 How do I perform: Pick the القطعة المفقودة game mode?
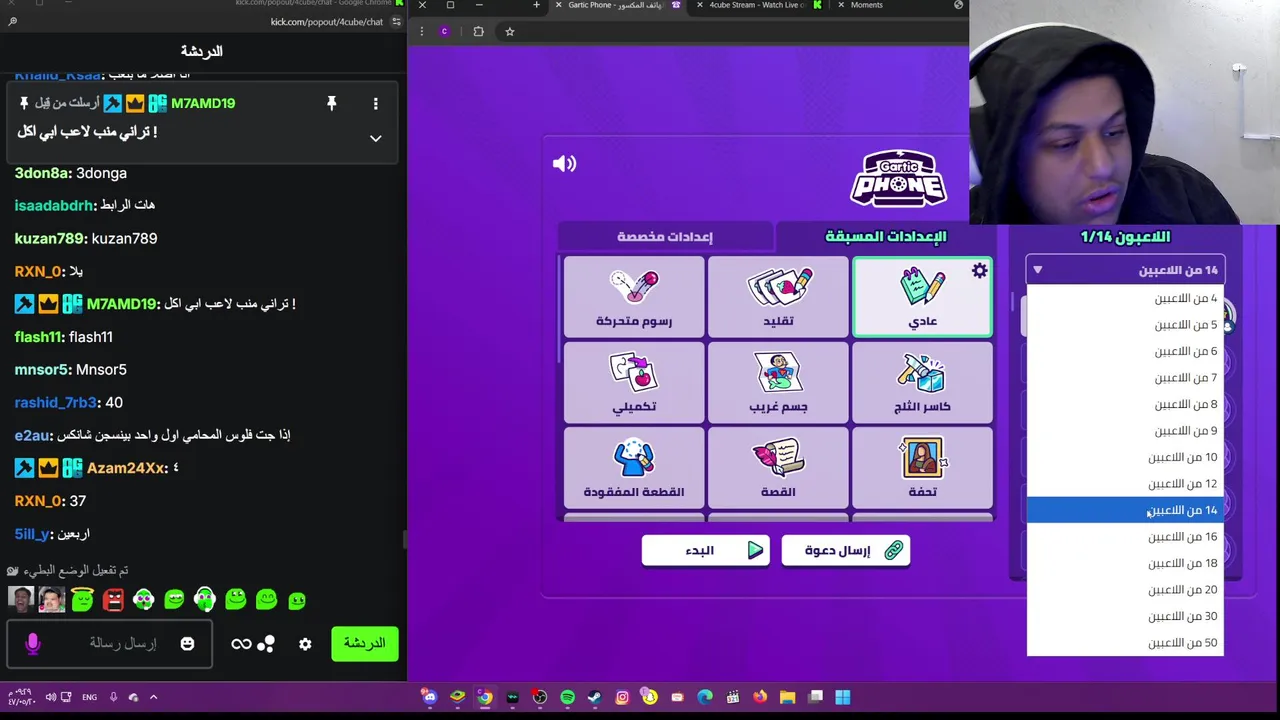[x=634, y=468]
